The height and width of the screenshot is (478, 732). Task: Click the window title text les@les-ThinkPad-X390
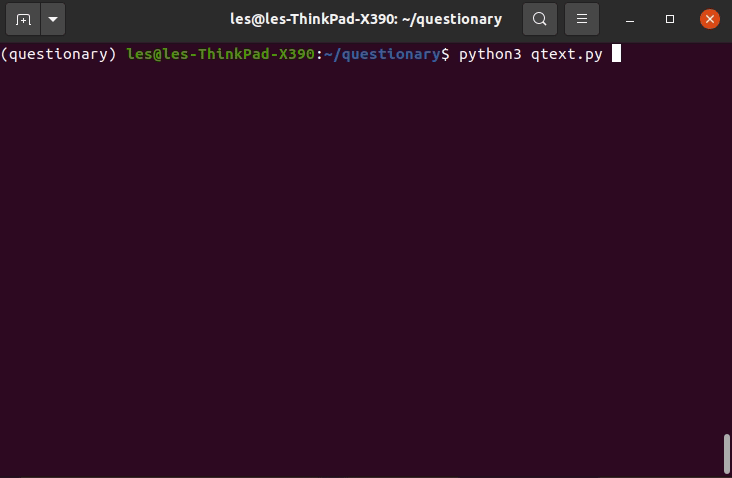tap(313, 19)
